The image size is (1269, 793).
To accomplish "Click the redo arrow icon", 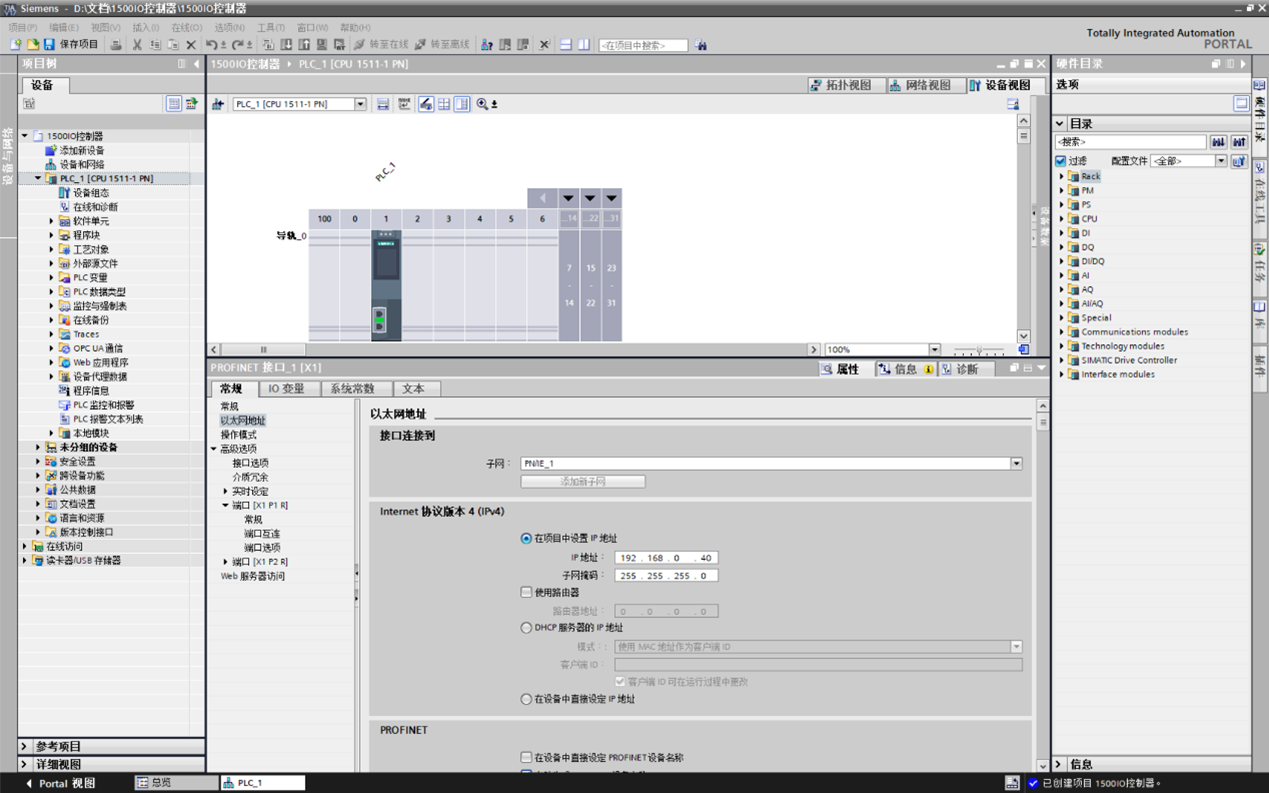I will click(237, 45).
